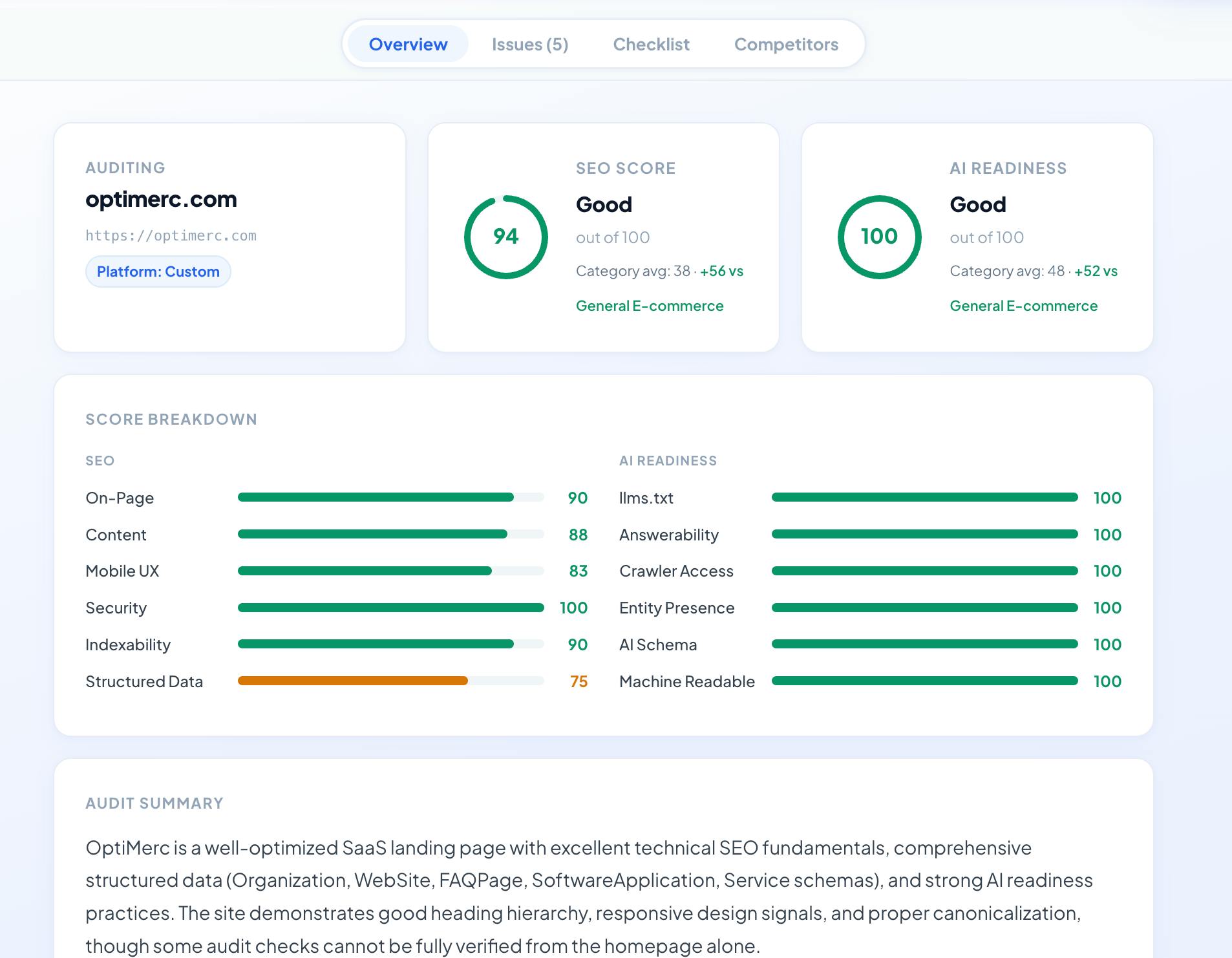Click the +56 vs comparison text
This screenshot has width=1232, height=958.
(x=721, y=271)
